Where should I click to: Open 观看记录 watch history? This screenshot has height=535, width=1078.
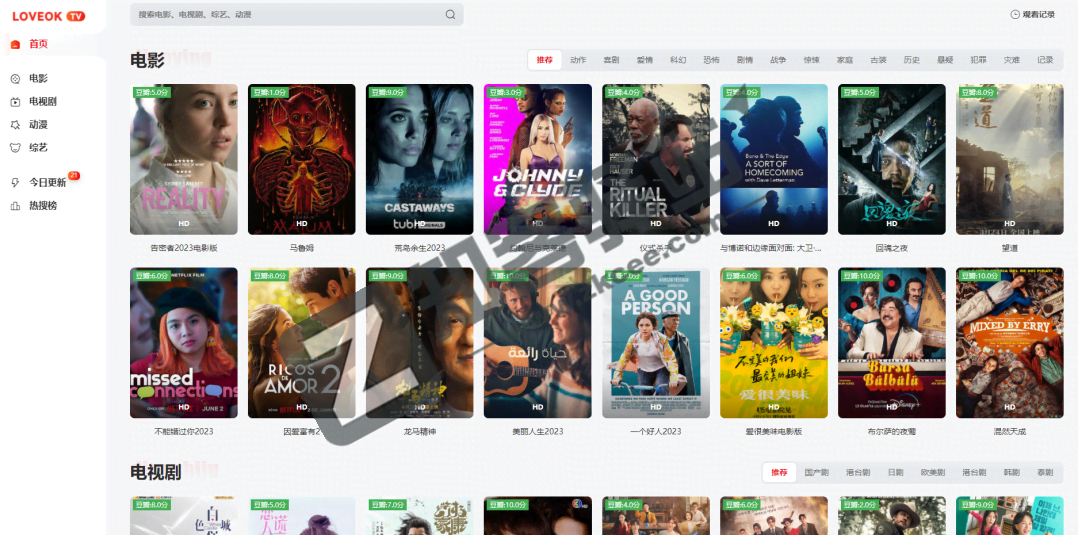pyautogui.click(x=1032, y=15)
